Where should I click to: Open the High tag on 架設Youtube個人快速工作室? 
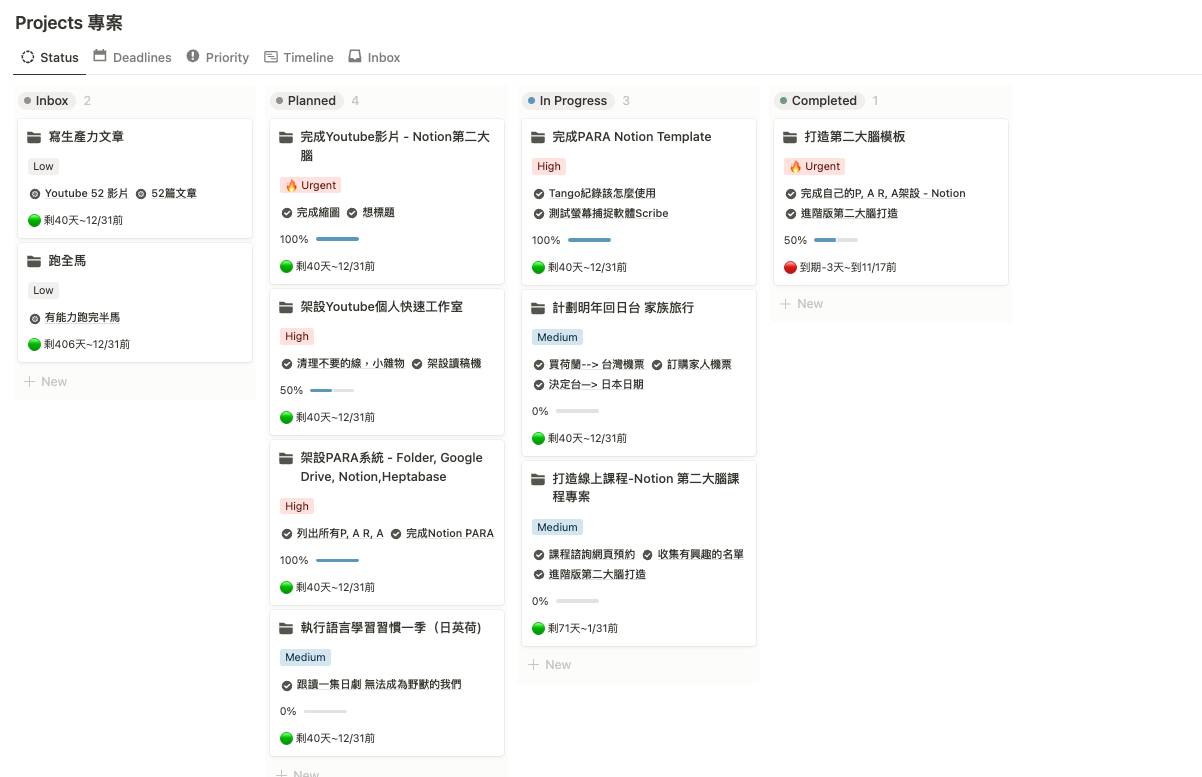click(x=297, y=336)
